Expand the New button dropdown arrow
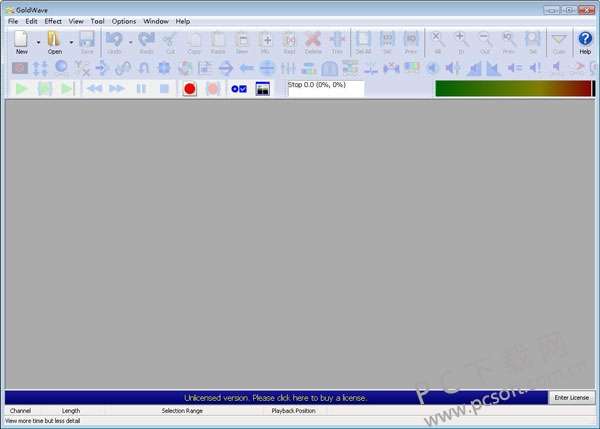Viewport: 600px width, 429px height. pyautogui.click(x=38, y=42)
